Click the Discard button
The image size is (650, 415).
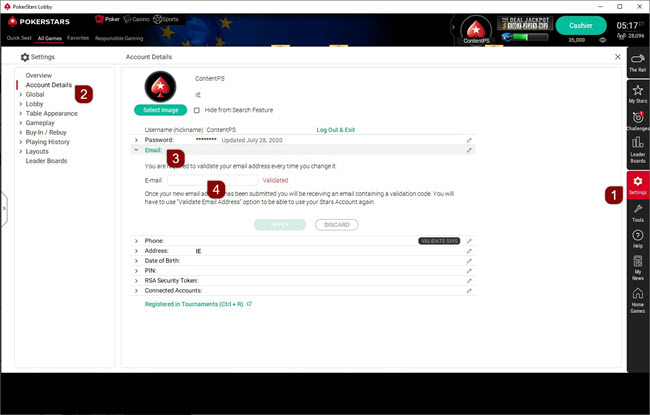337,225
